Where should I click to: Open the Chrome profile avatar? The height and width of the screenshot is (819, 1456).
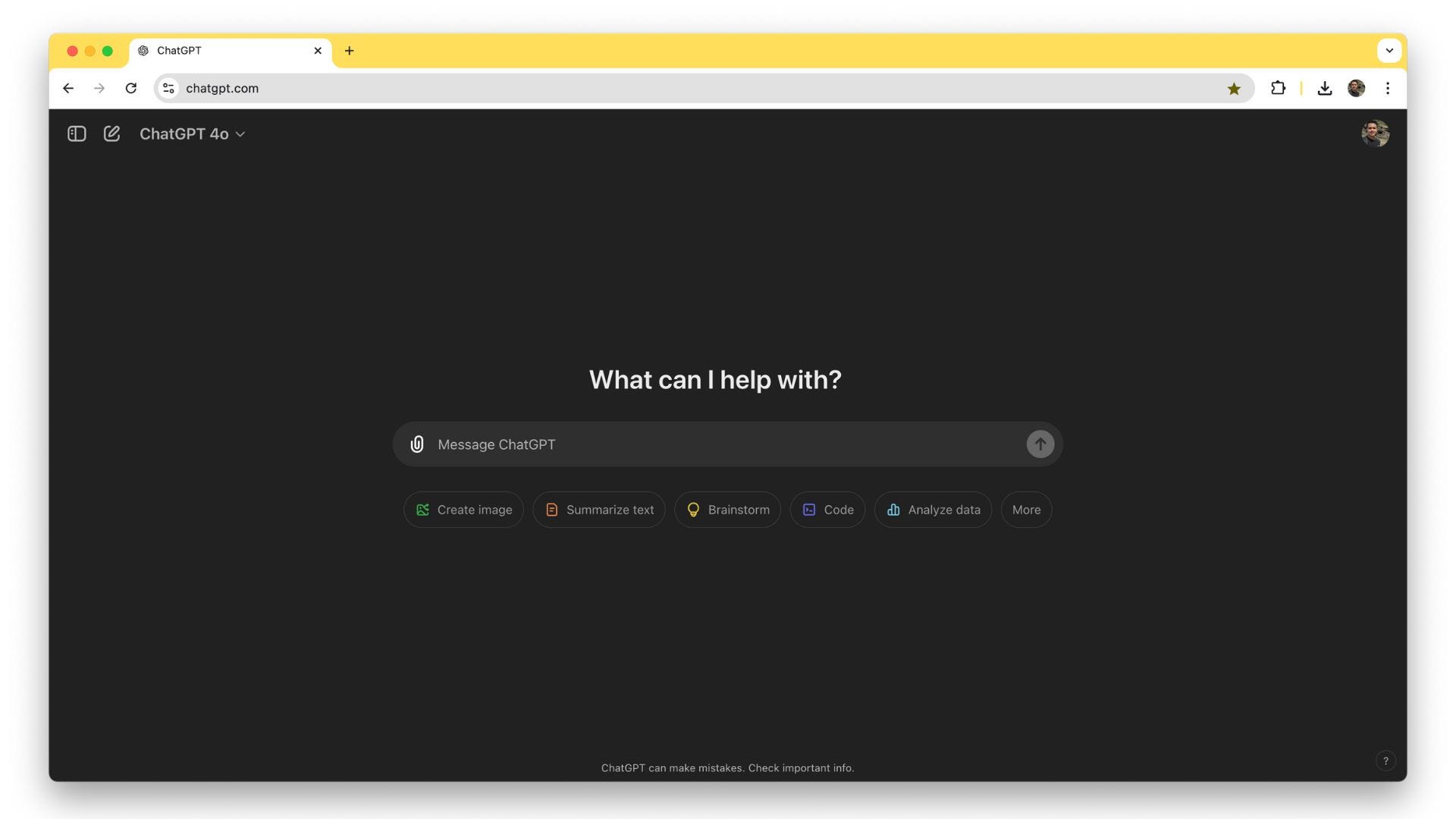point(1356,89)
